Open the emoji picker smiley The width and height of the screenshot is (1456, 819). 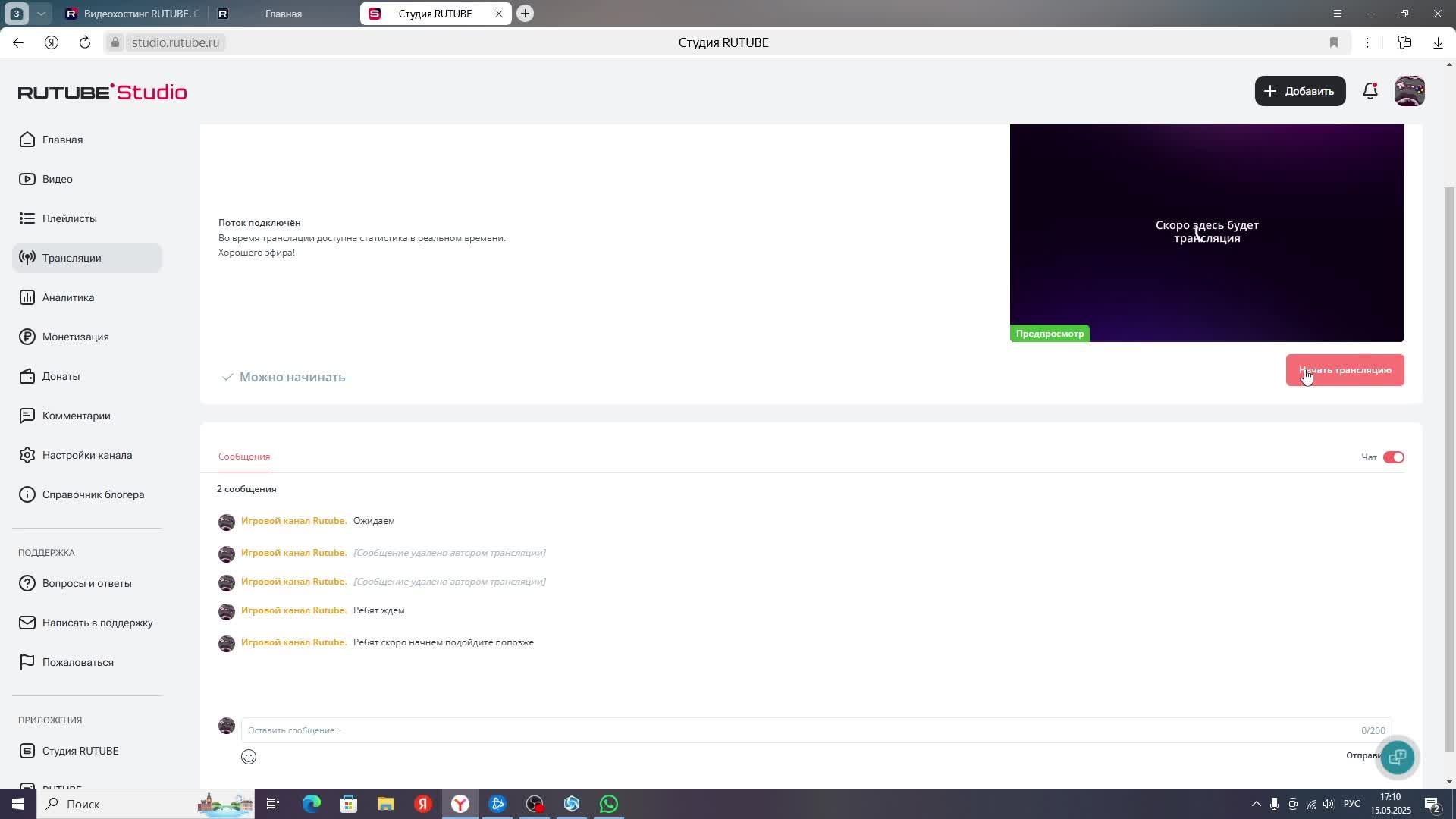pyautogui.click(x=249, y=757)
